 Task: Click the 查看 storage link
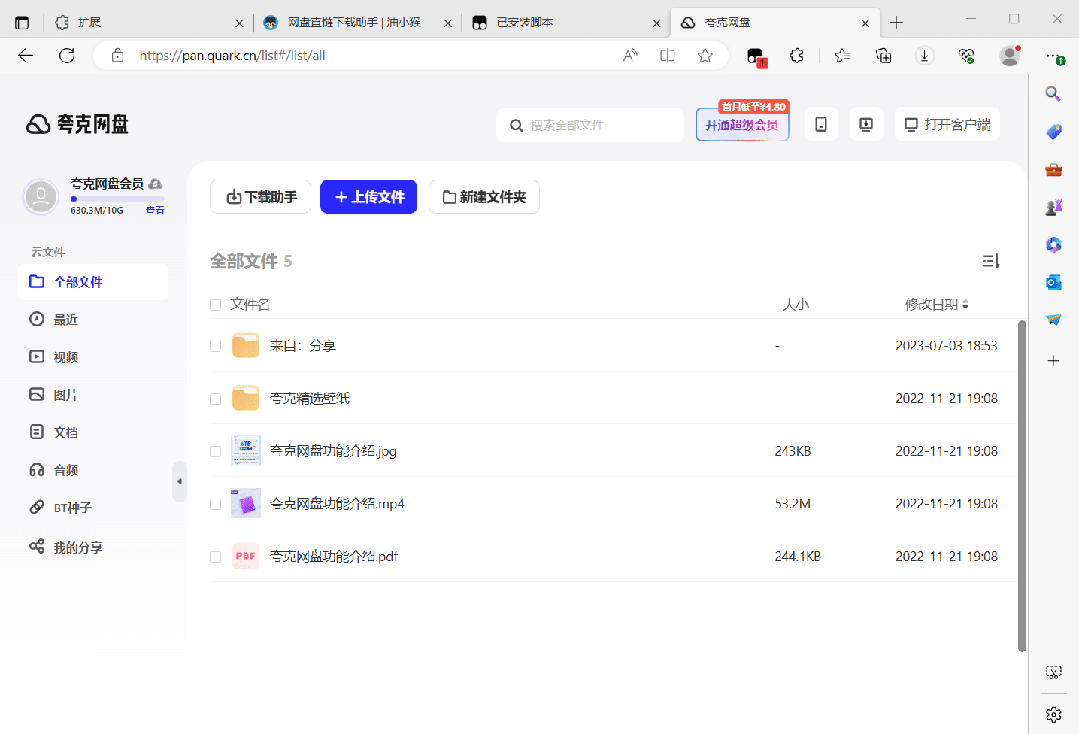(155, 210)
